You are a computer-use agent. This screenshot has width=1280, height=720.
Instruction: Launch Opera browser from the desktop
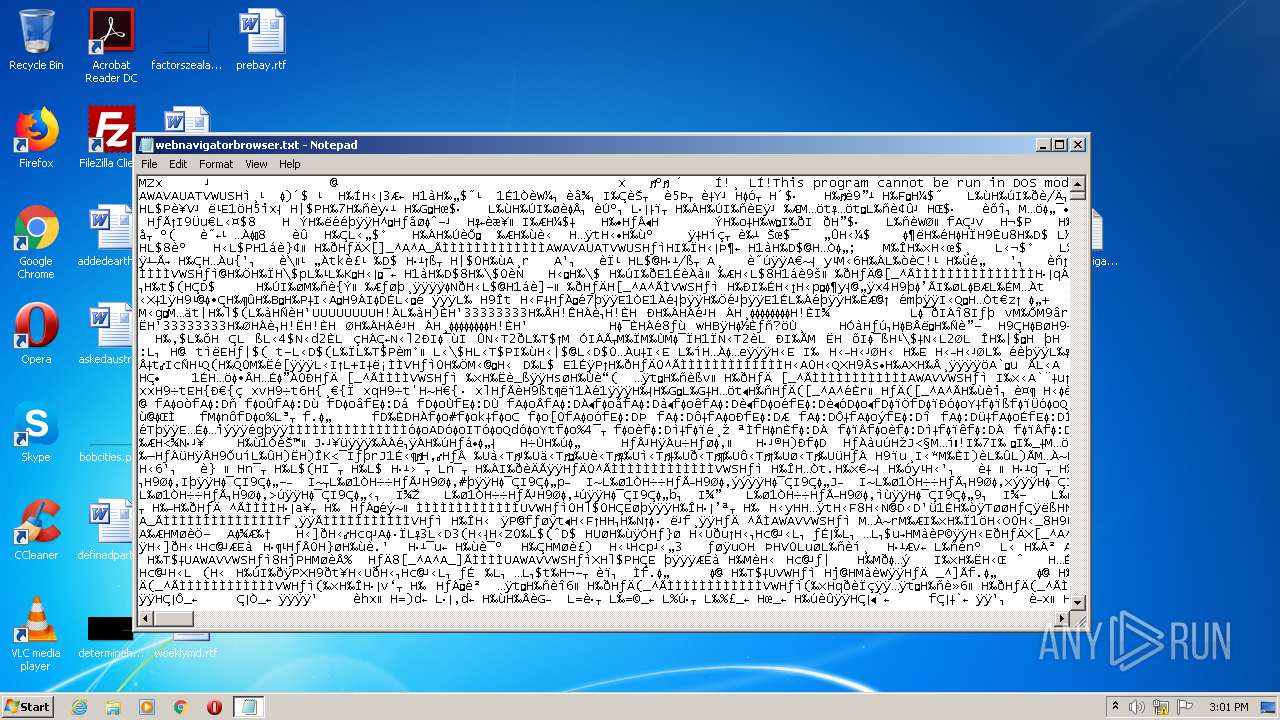(x=36, y=335)
